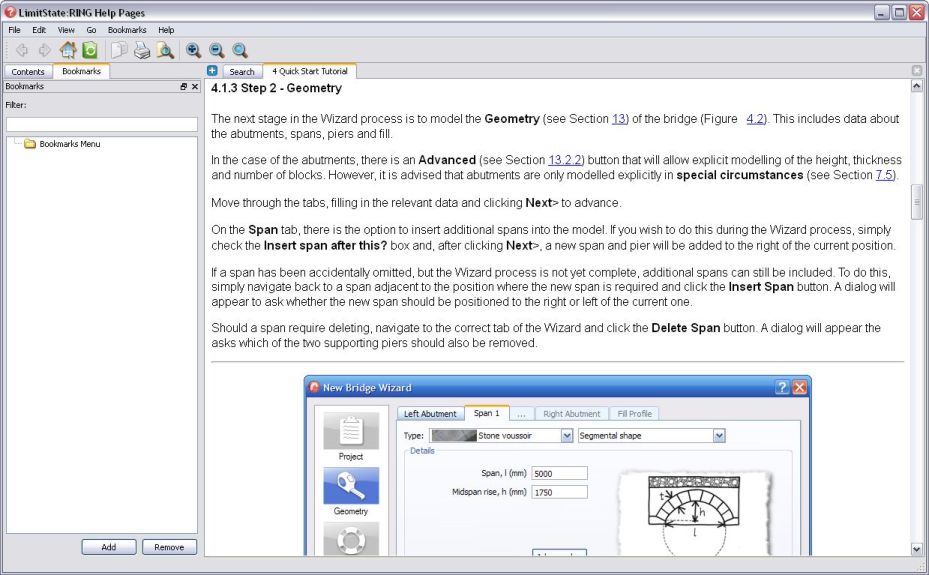
Task: Click the Find in text icon
Action: tap(165, 50)
